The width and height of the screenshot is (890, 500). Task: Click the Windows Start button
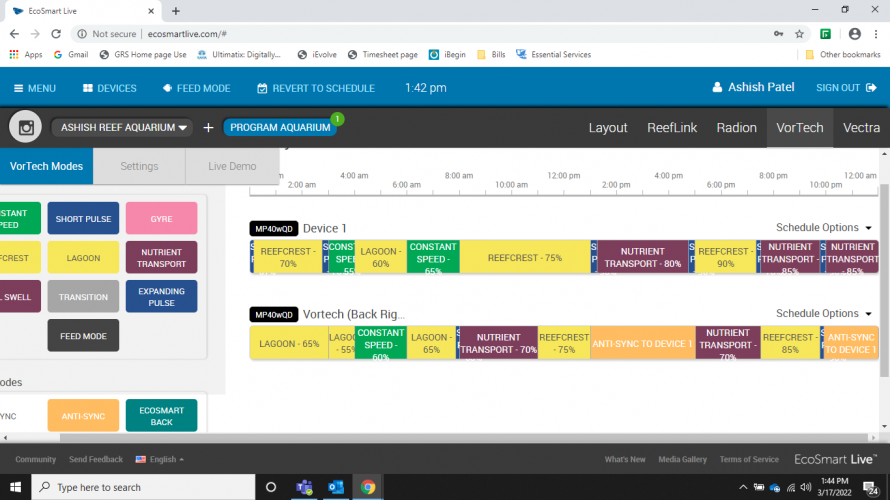click(x=15, y=487)
